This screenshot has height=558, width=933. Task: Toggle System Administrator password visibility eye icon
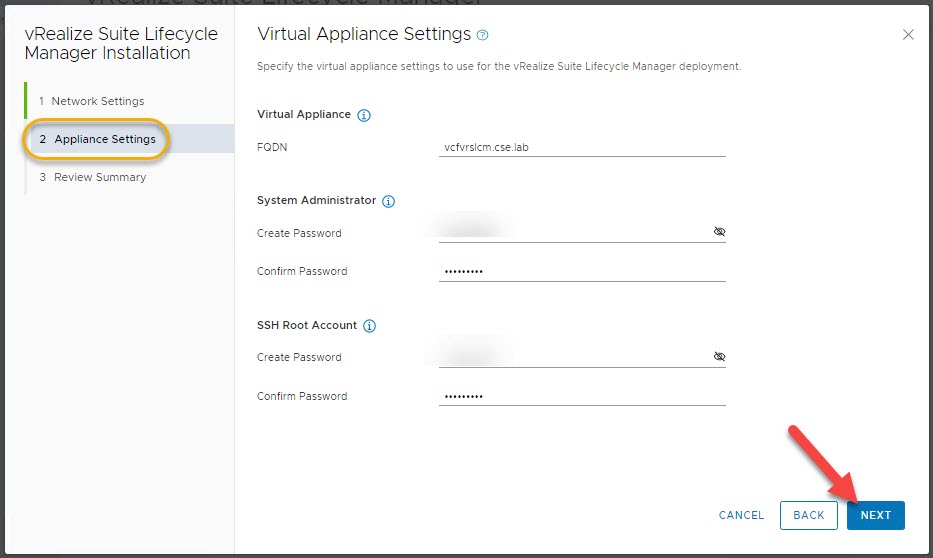(719, 232)
